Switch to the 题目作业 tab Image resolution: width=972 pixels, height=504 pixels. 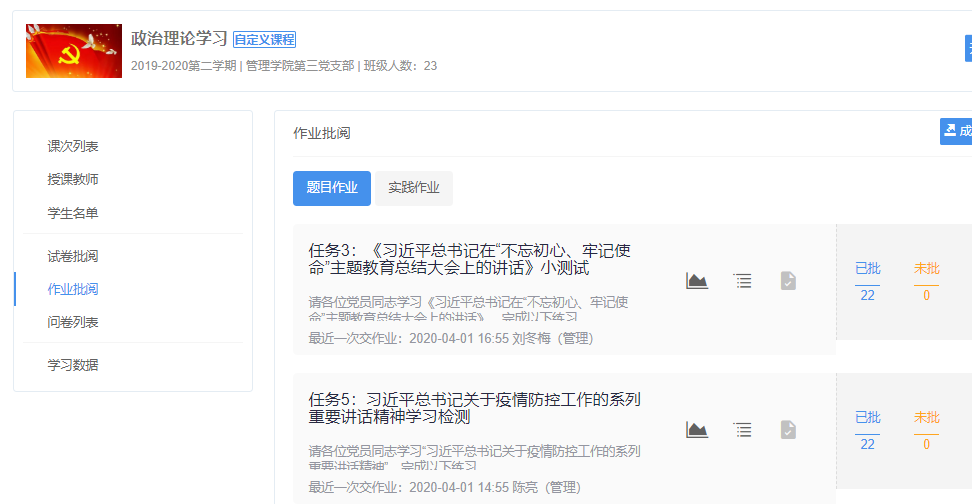click(x=331, y=188)
